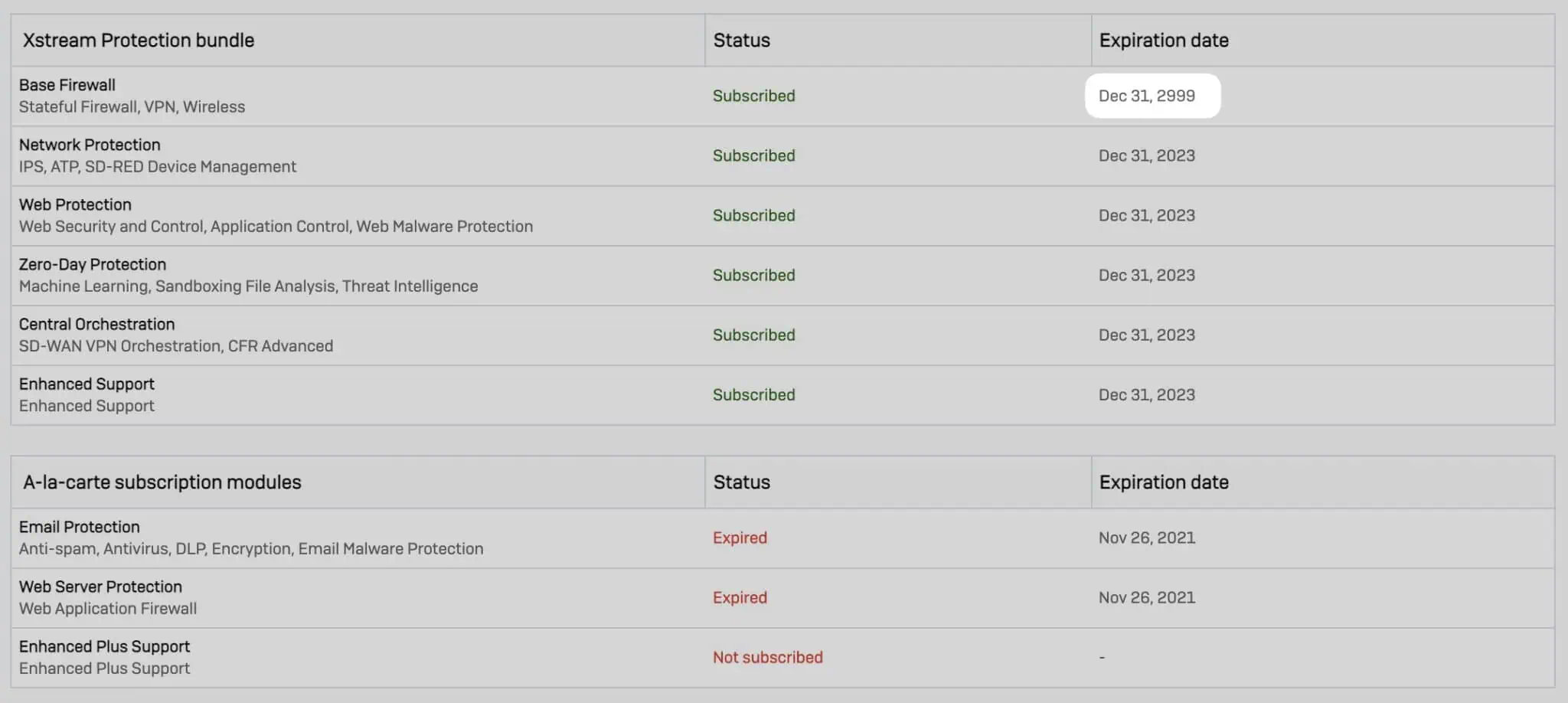
Task: Click the Subscribed status for Base Firewall
Action: click(753, 96)
